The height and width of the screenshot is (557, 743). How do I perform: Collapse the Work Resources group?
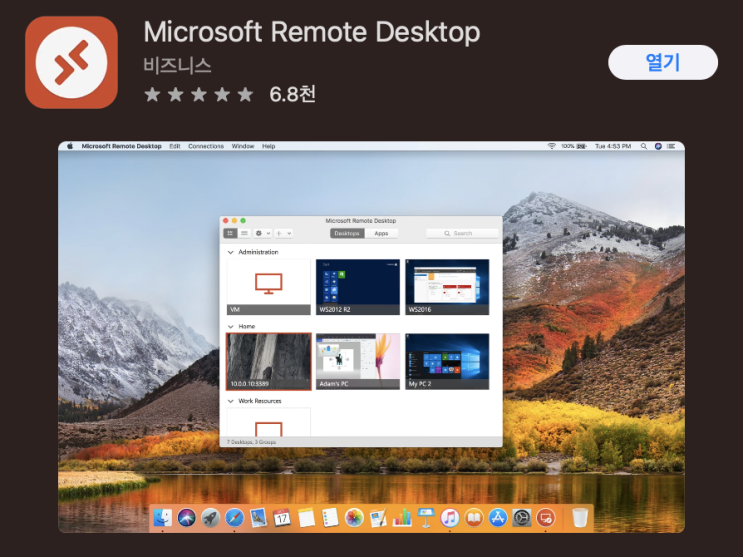[x=230, y=401]
